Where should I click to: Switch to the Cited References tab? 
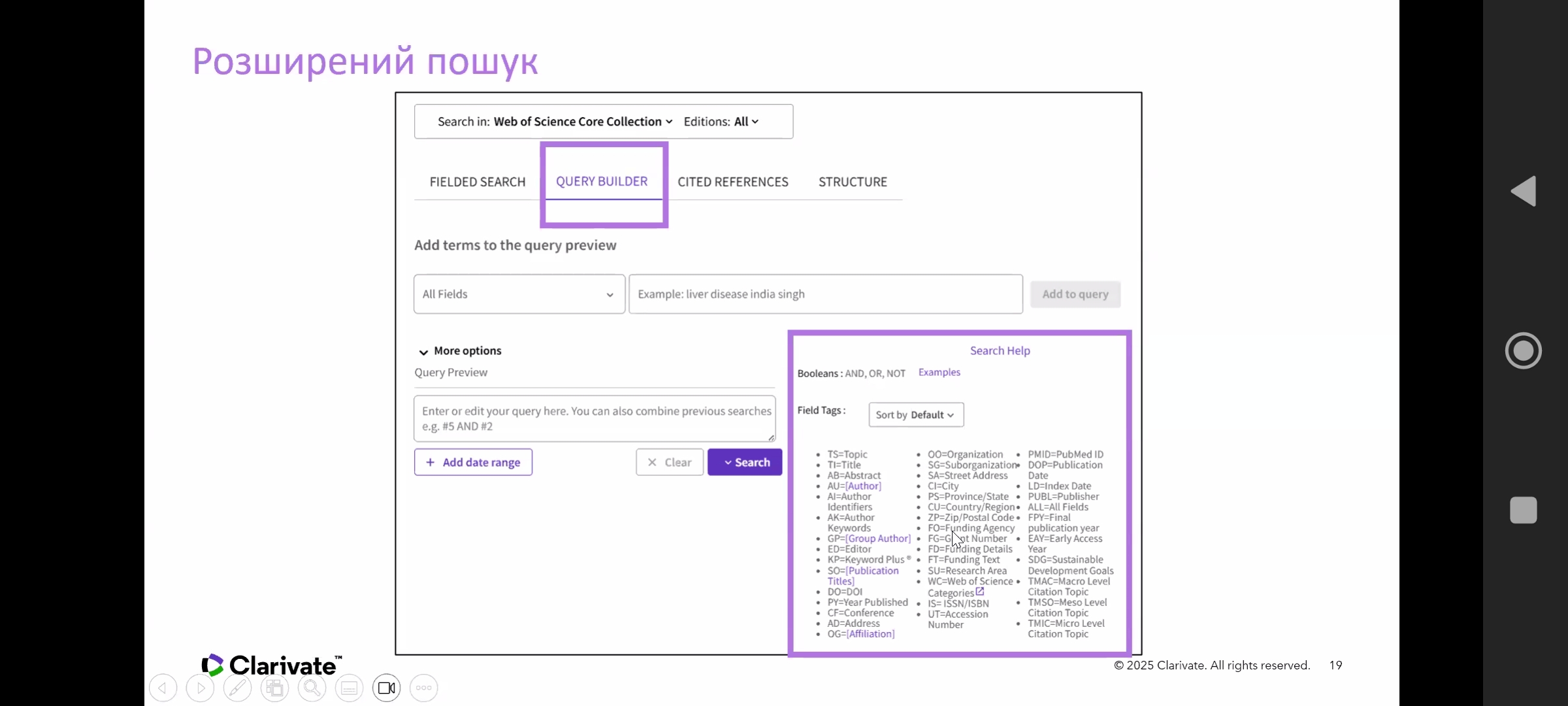coord(732,182)
